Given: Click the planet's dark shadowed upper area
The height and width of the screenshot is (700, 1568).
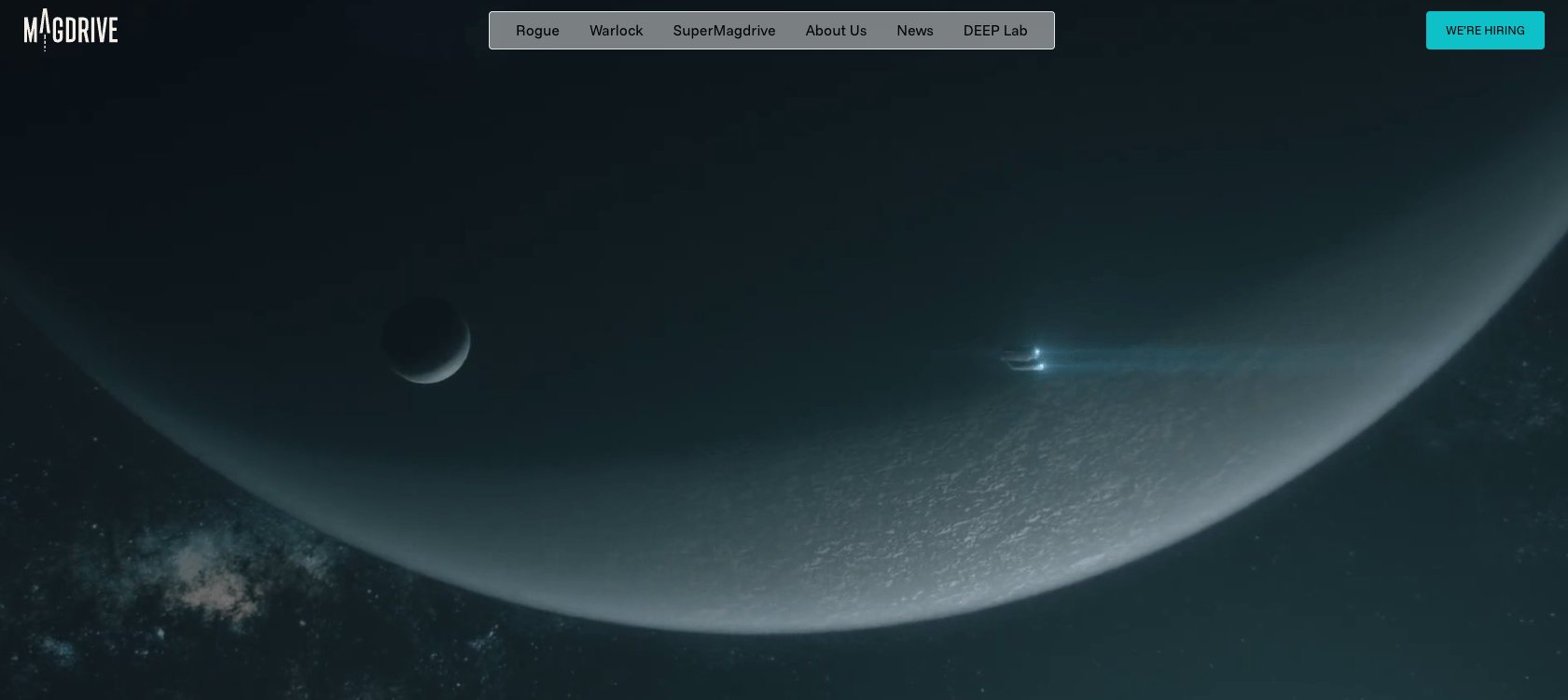Looking at the screenshot, I should 746,187.
